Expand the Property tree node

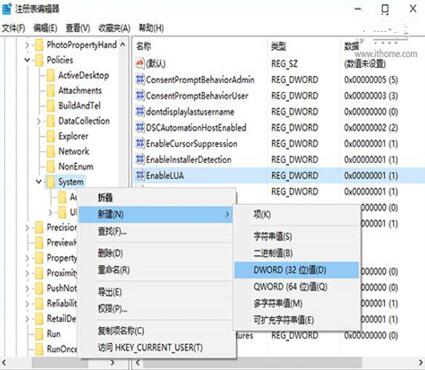(27, 258)
